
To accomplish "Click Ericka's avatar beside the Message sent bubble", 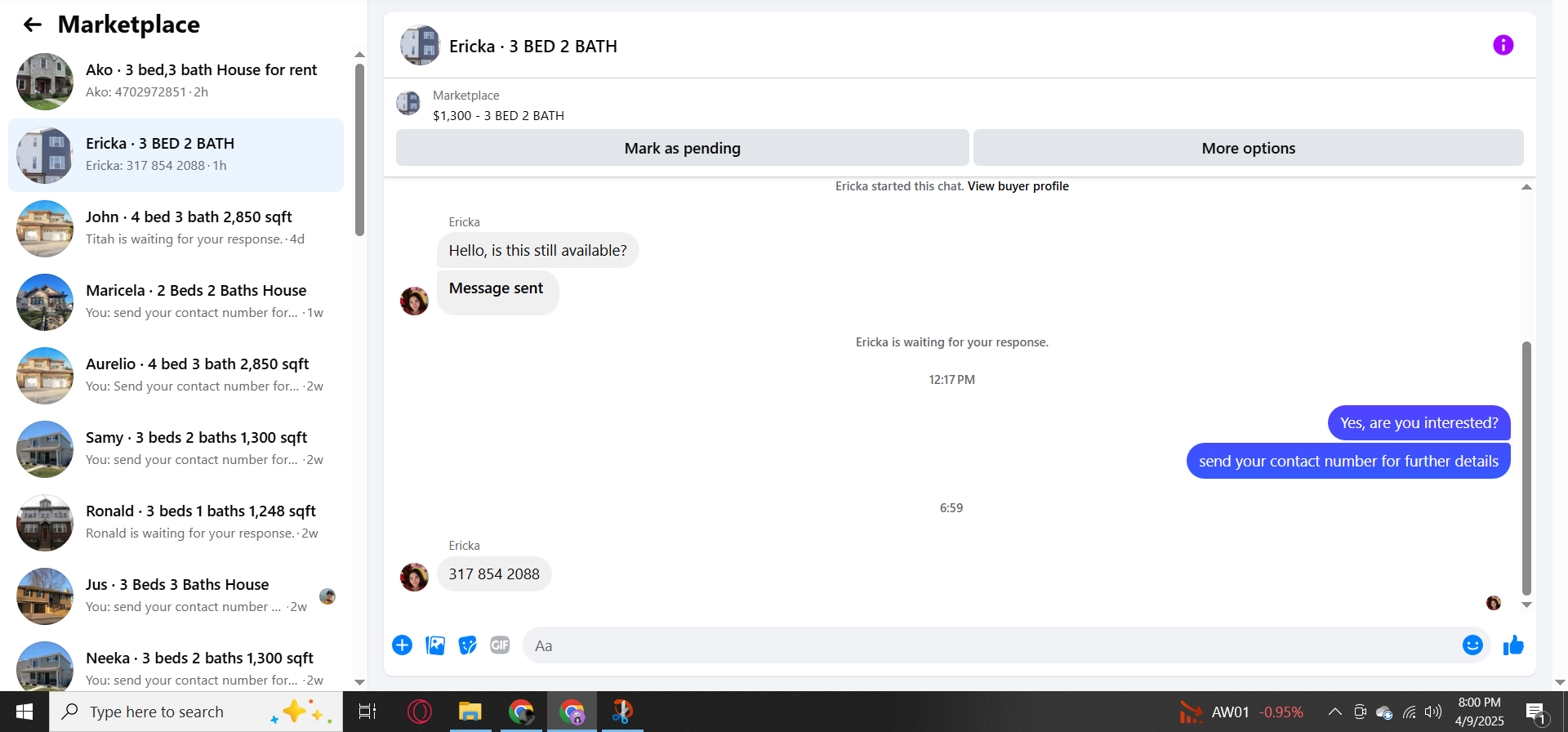I will point(414,301).
